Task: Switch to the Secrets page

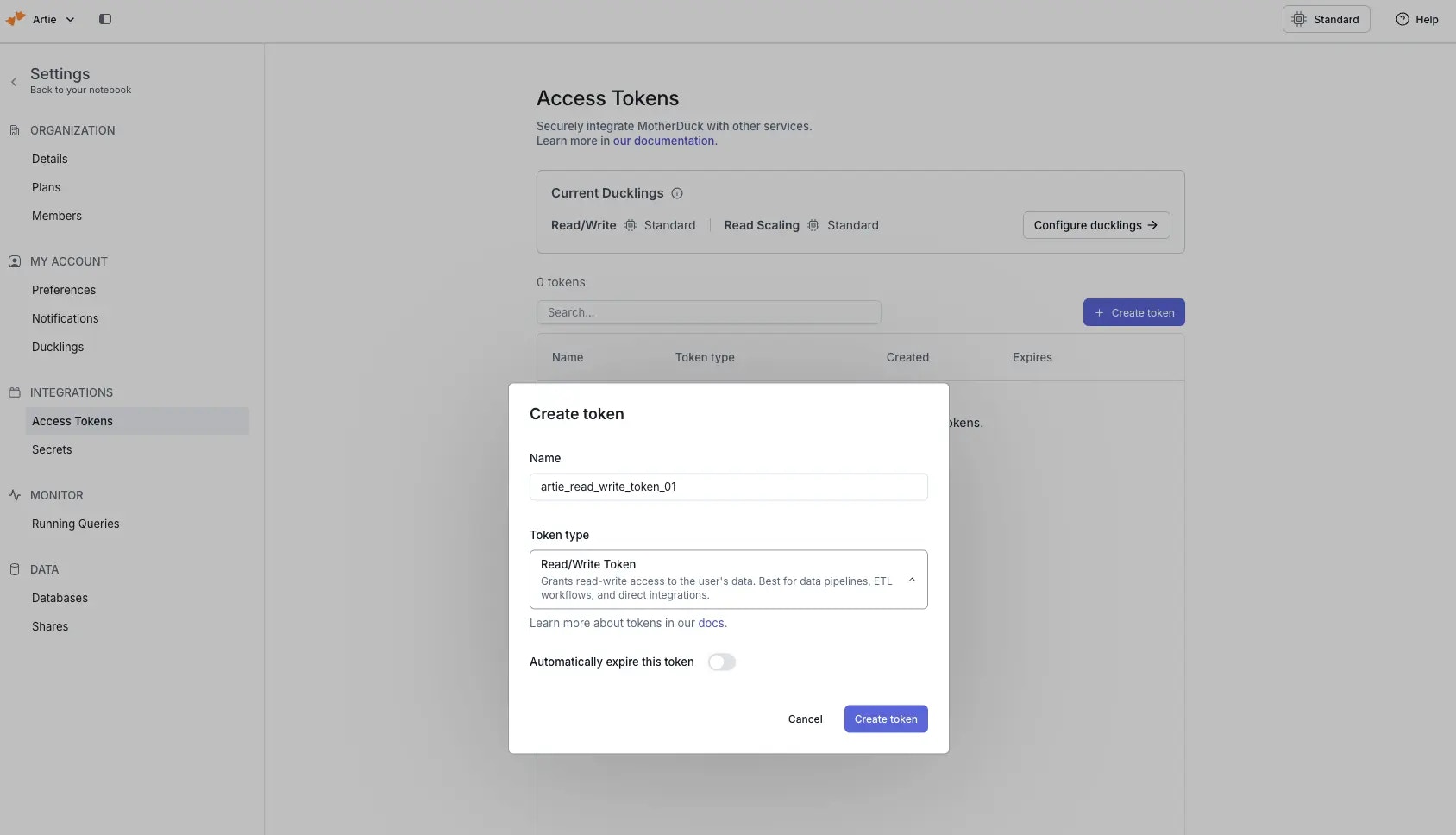Action: tap(53, 449)
